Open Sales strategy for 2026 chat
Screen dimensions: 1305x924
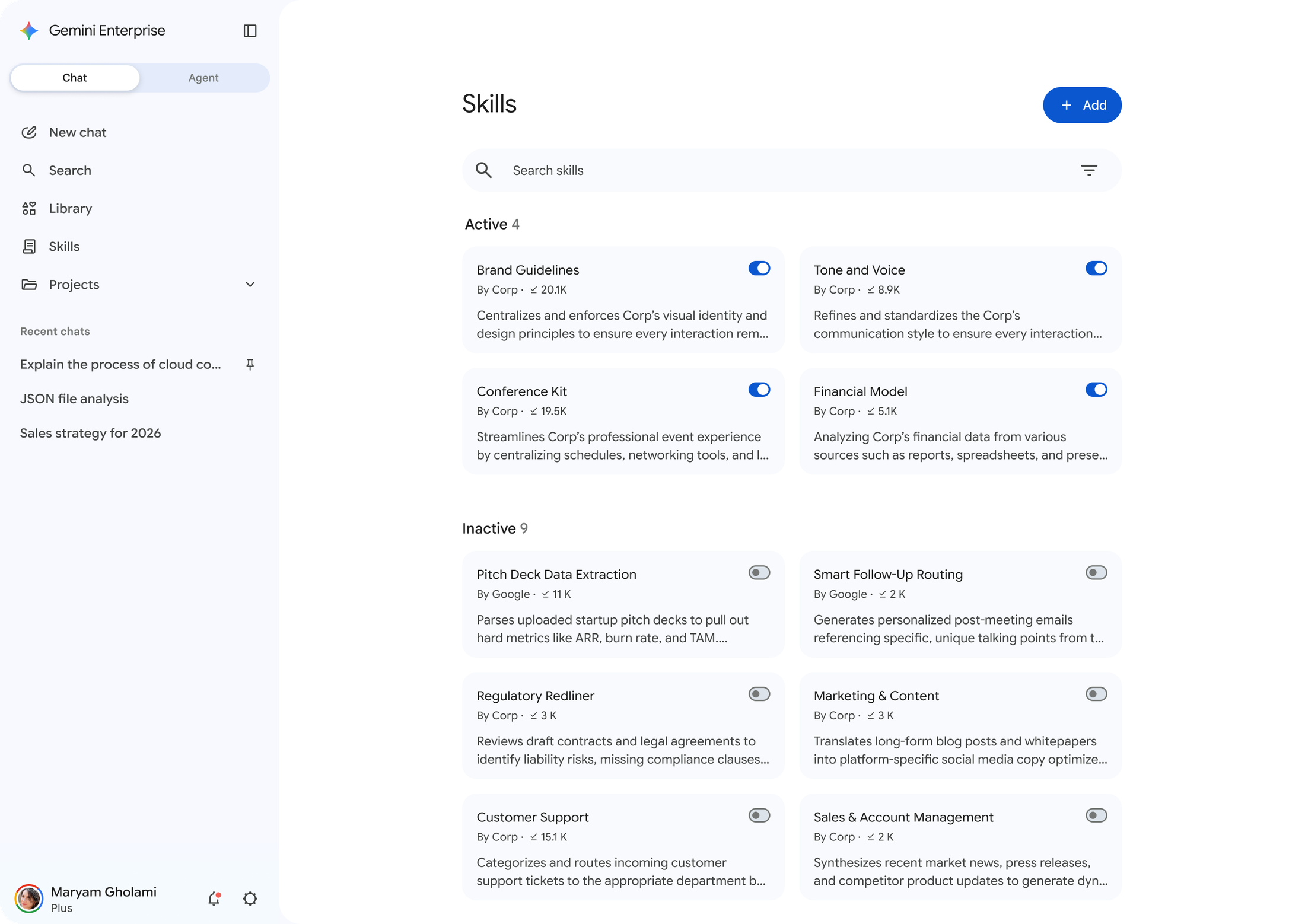(90, 433)
